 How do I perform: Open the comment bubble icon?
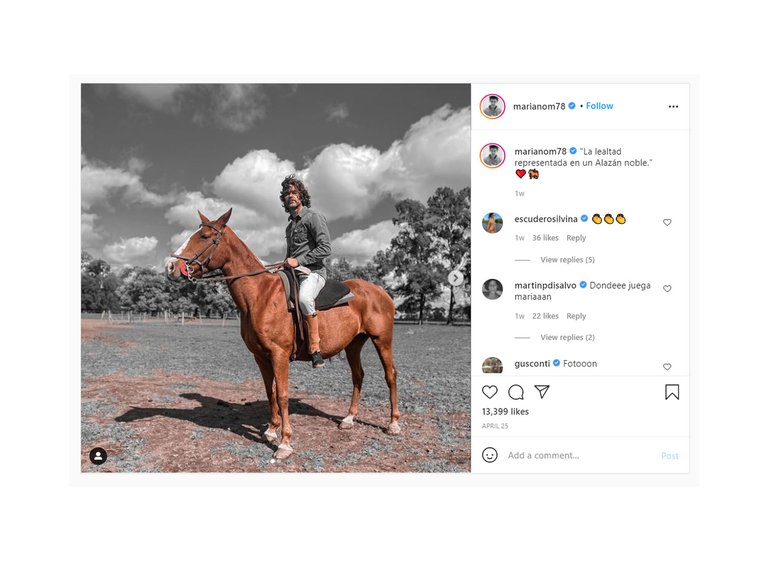tap(516, 392)
